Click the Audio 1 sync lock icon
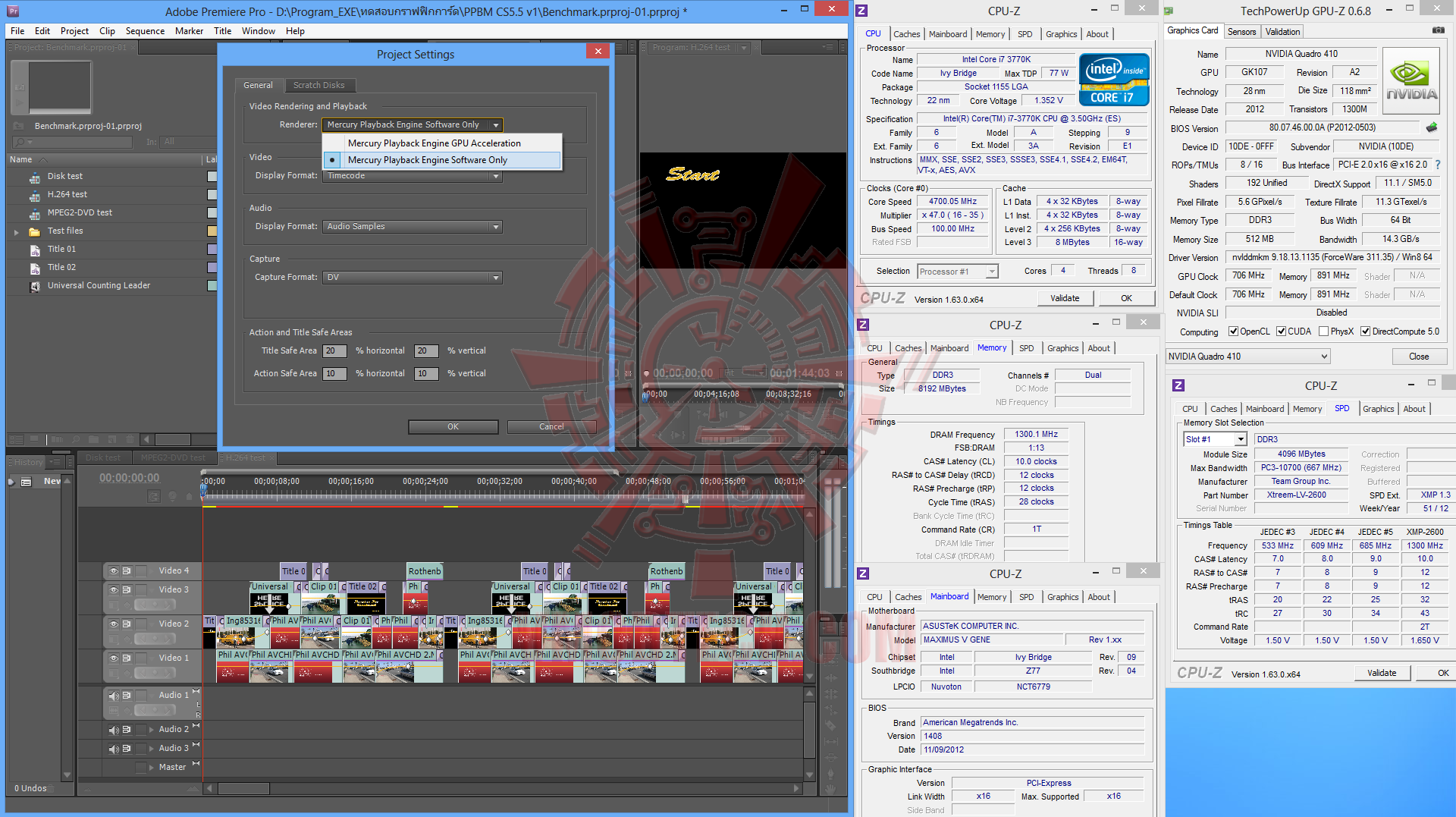 [x=127, y=696]
